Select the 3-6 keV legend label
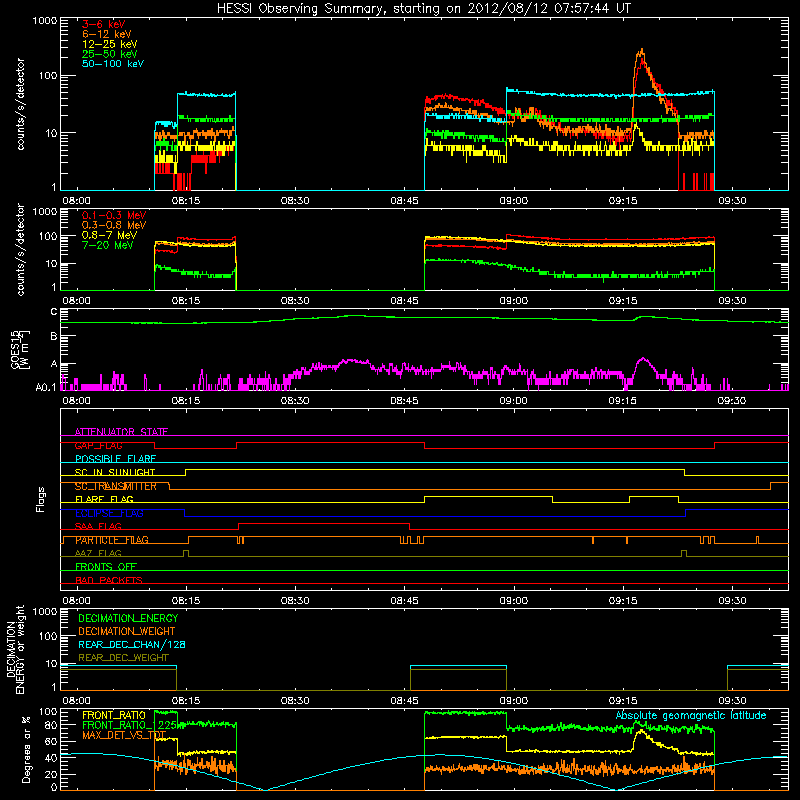 click(x=104, y=24)
